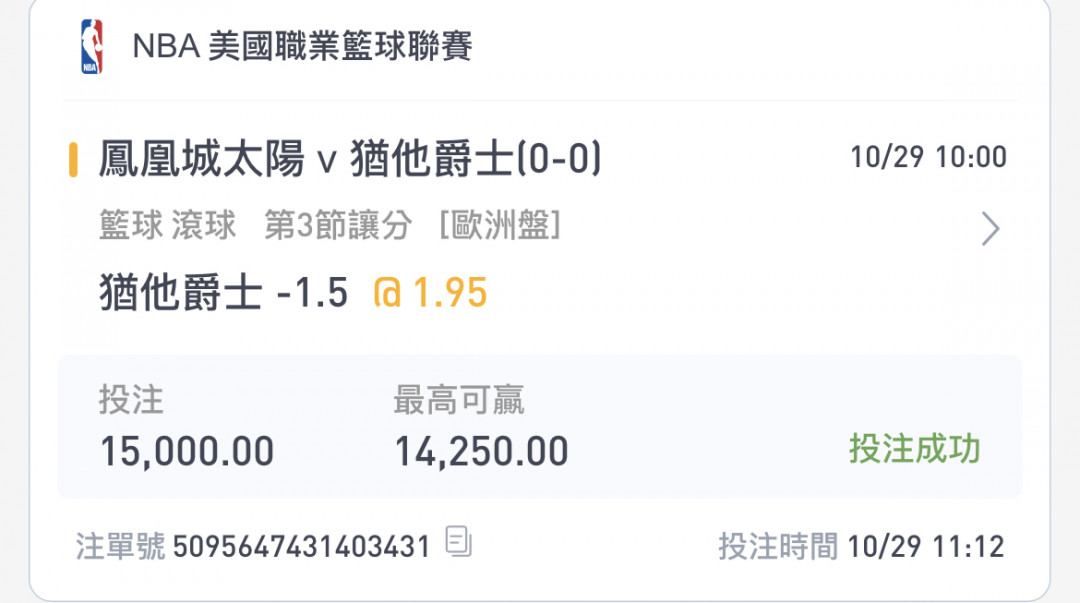Copy the bet slip number icon
This screenshot has height=603, width=1080.
click(458, 541)
